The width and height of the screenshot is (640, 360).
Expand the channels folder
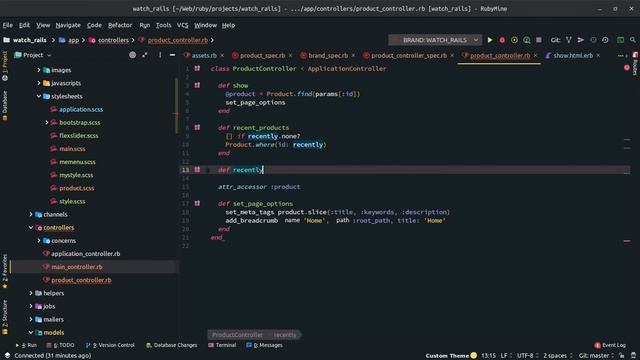coord(31,214)
